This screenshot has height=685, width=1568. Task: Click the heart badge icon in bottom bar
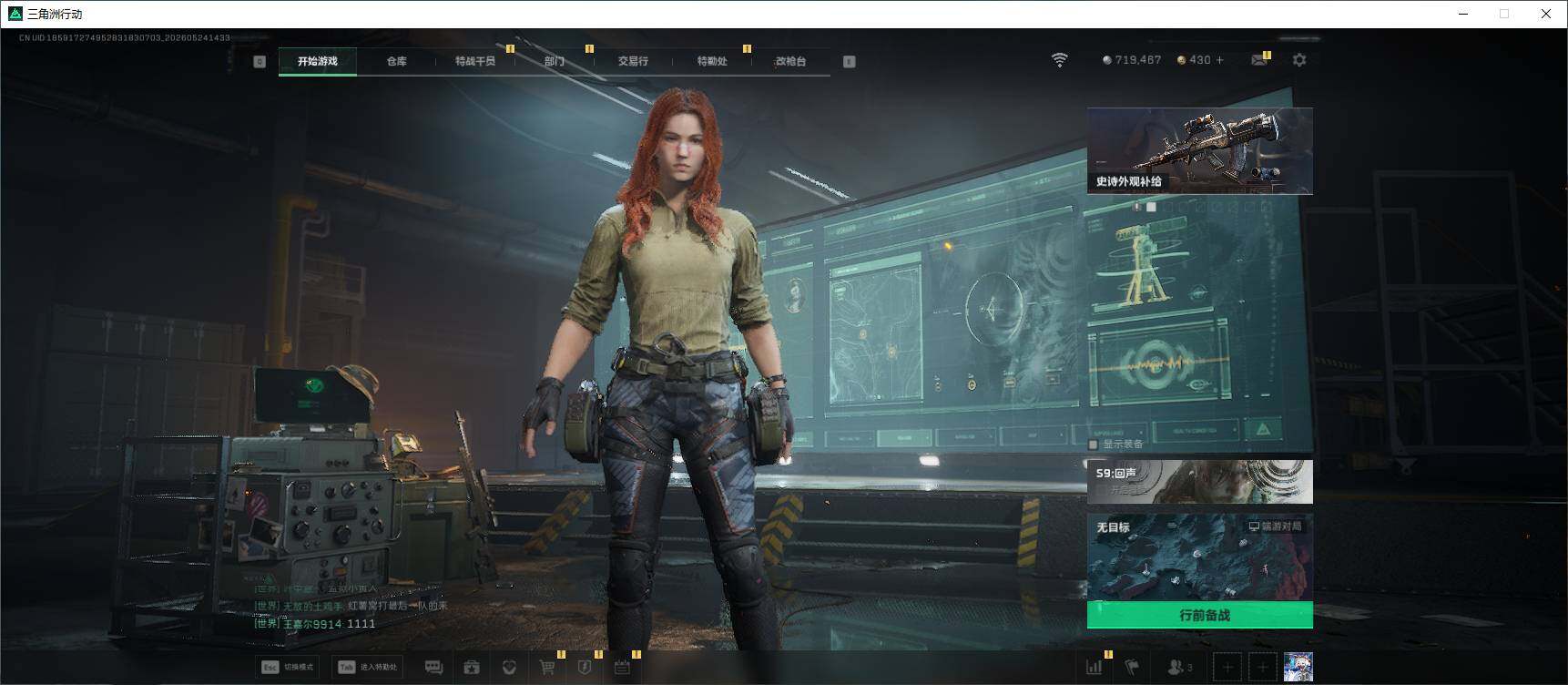[x=509, y=668]
